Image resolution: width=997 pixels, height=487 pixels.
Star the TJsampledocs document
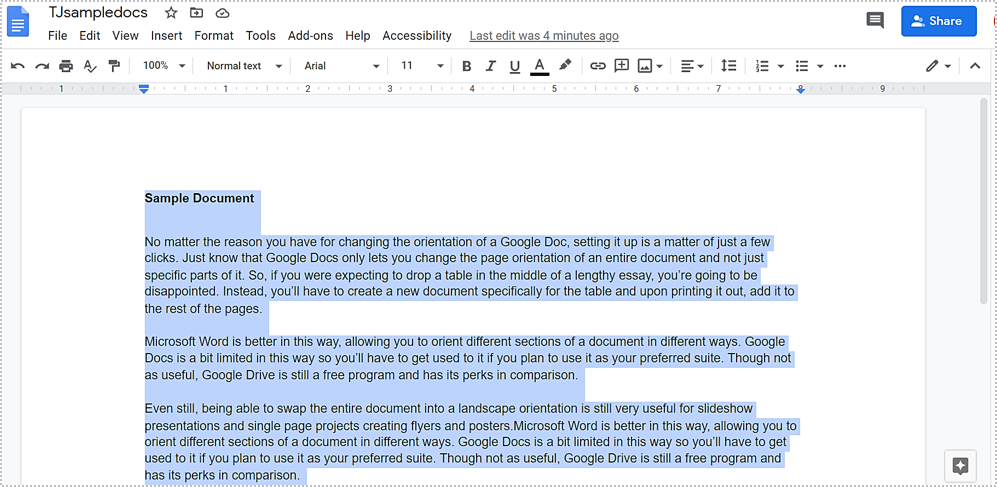tap(171, 13)
